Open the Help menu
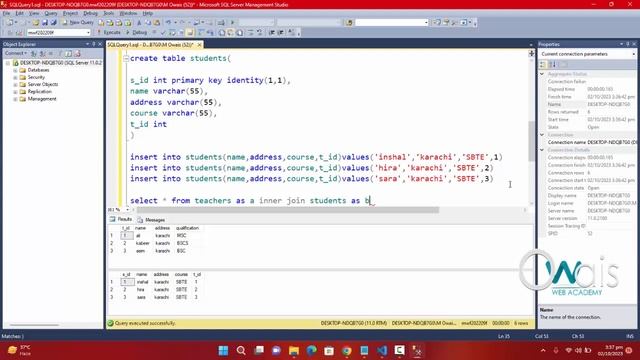 click(147, 13)
